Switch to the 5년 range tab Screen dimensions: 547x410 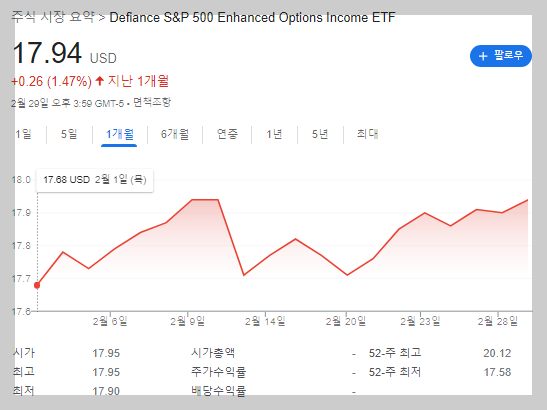pyautogui.click(x=320, y=134)
